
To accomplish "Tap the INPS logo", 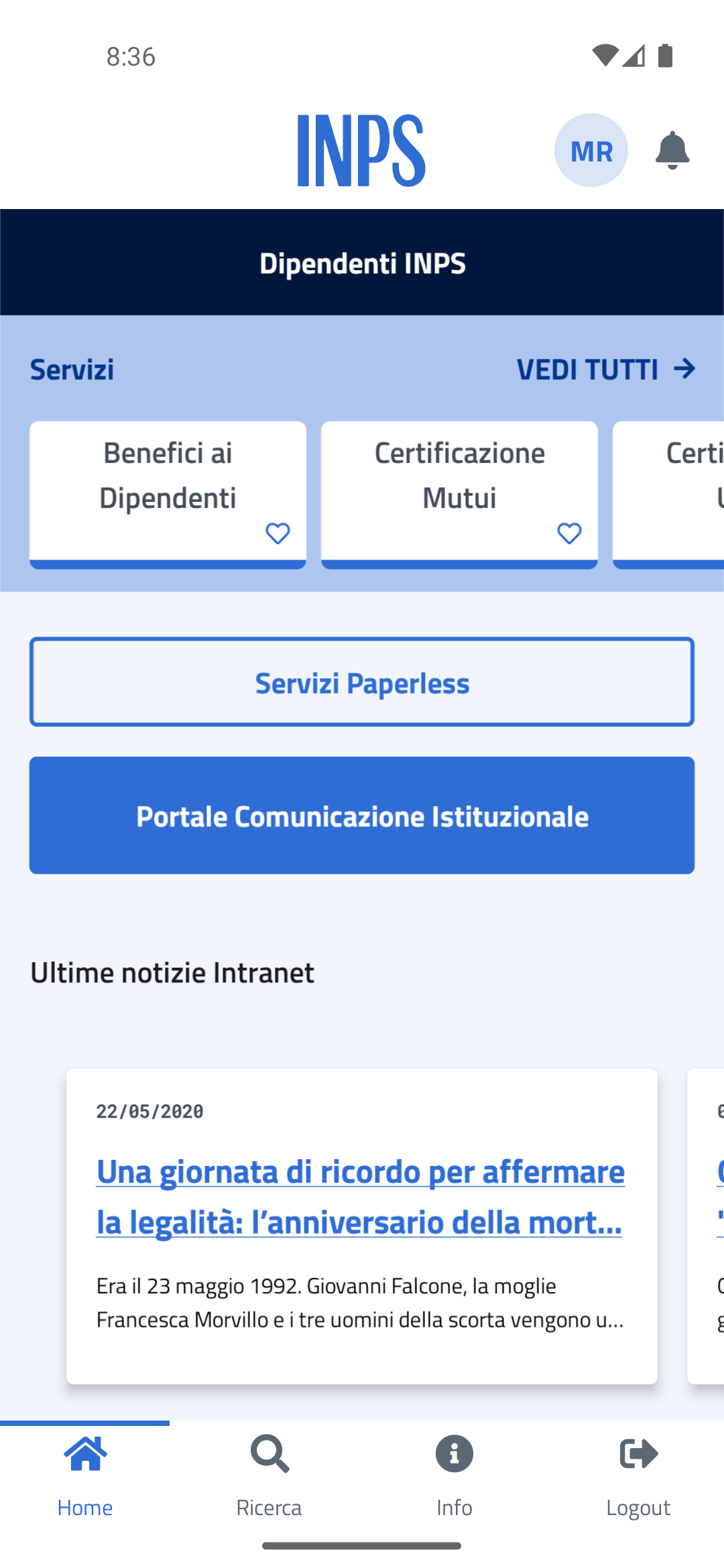I will pos(361,150).
